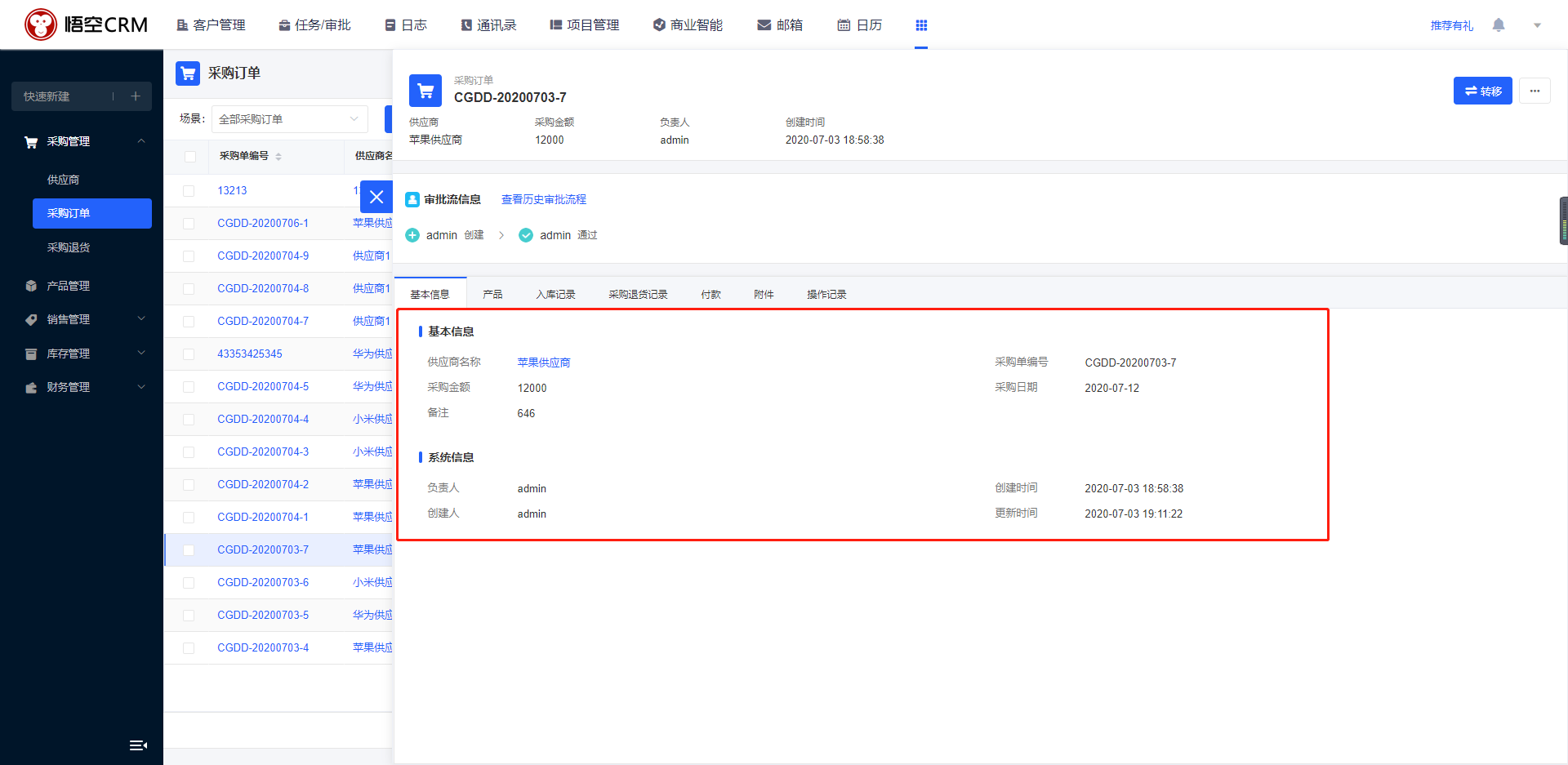This screenshot has width=1568, height=765.
Task: Check the box for CGDD-20200704-5
Action: 189,386
